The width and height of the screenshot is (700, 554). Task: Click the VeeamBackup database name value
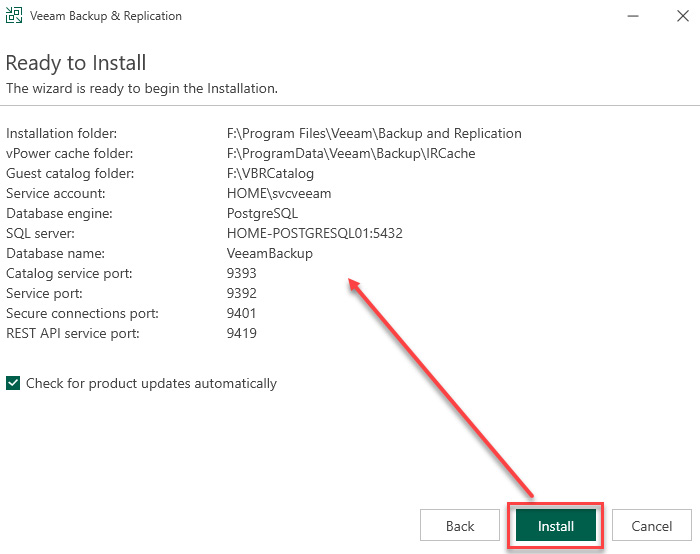[270, 253]
